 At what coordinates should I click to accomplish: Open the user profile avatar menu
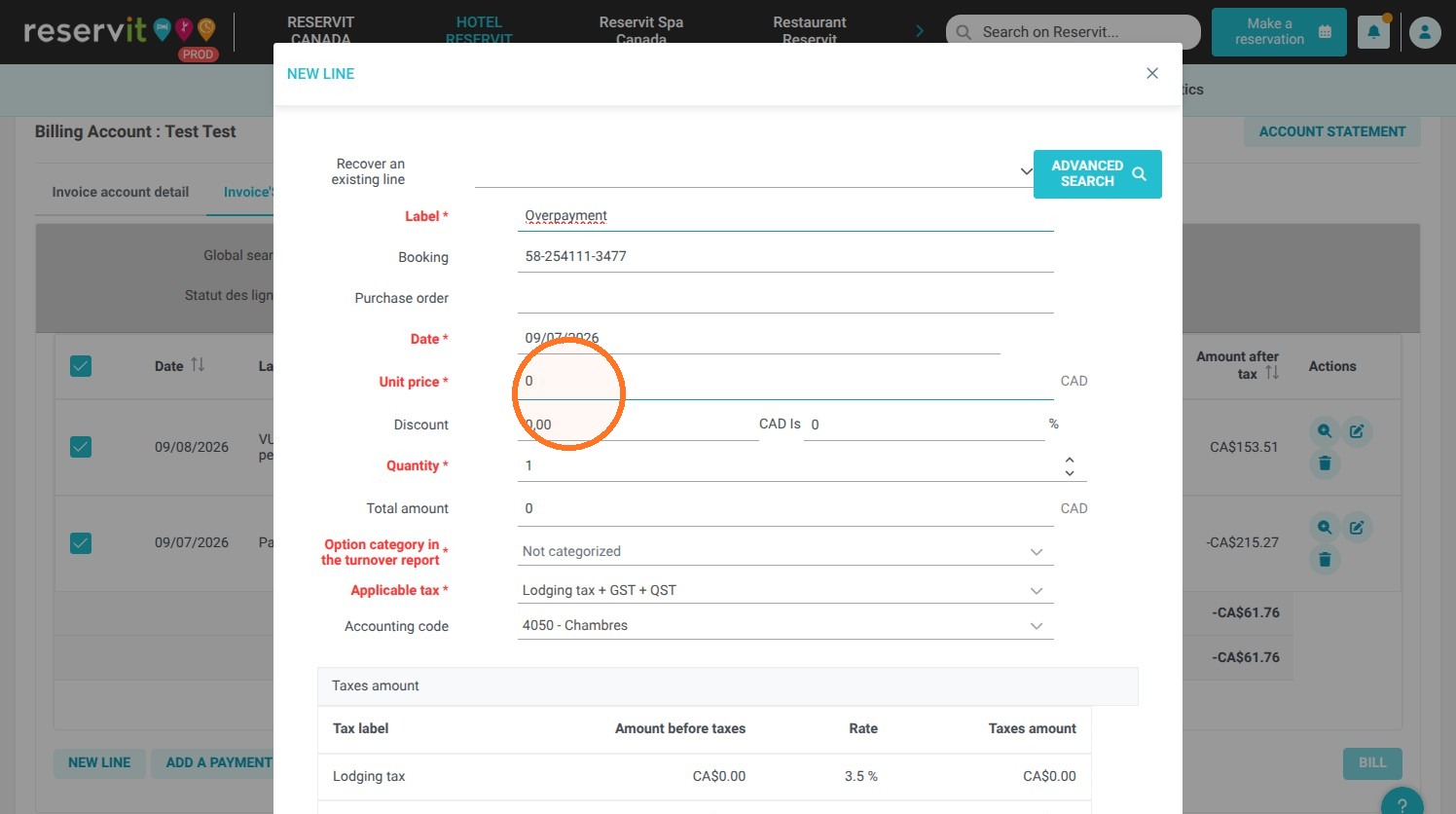pyautogui.click(x=1425, y=32)
